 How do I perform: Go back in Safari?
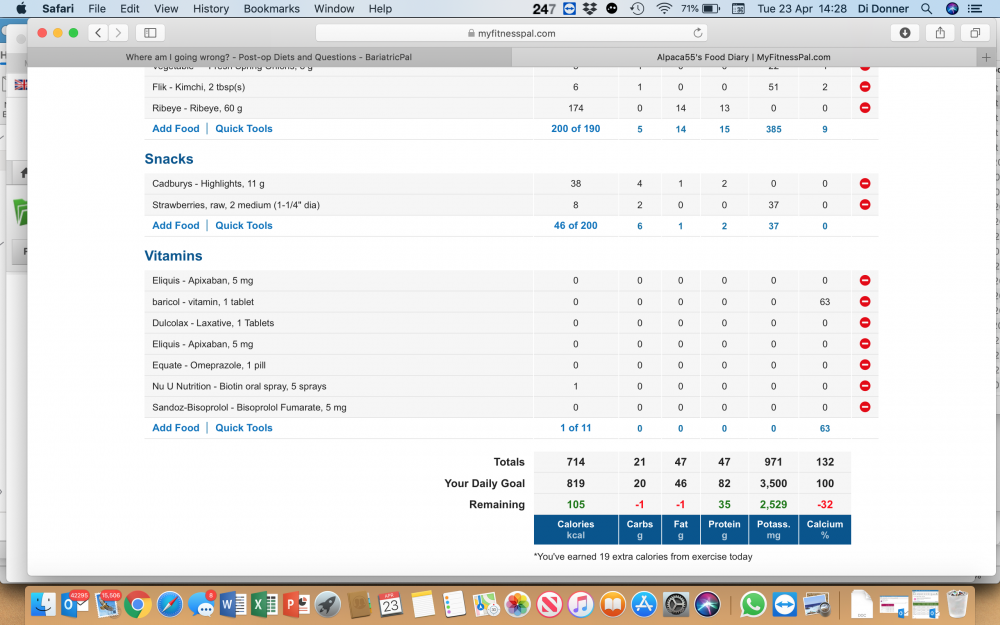[98, 33]
